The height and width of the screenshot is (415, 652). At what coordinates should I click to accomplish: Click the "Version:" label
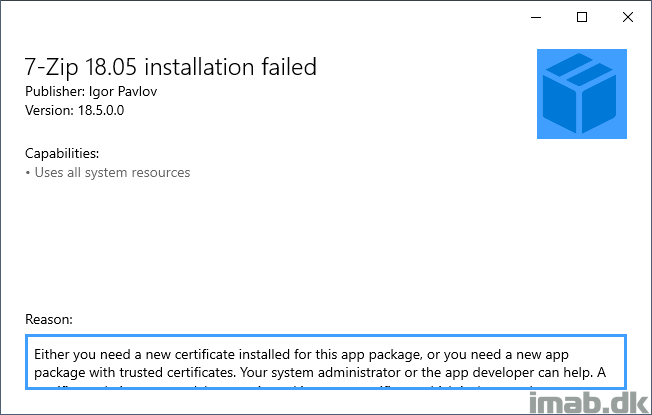coord(49,111)
